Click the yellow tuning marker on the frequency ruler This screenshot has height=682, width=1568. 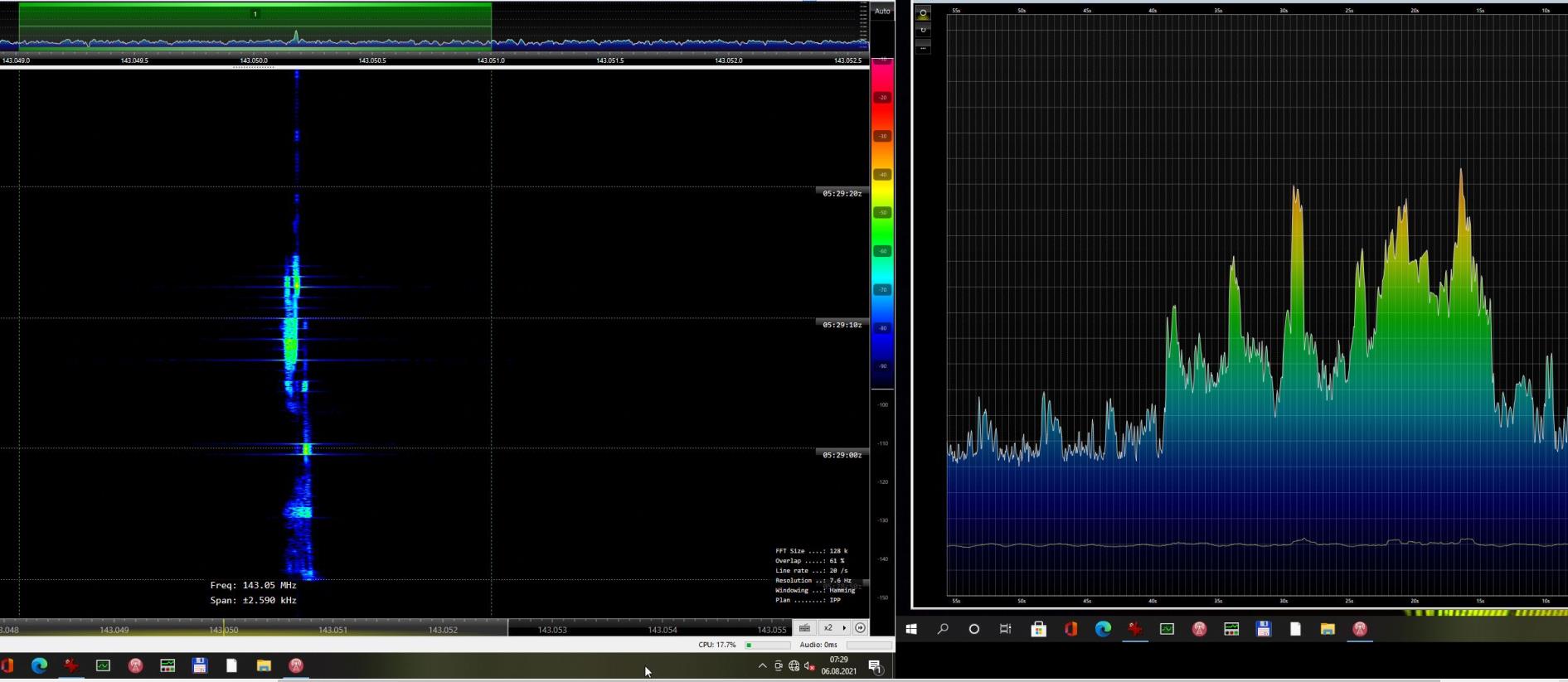point(223,629)
